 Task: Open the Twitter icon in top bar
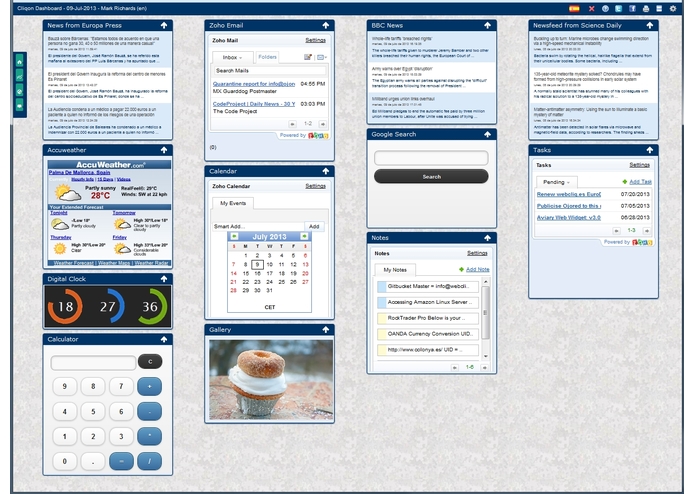coord(619,8)
